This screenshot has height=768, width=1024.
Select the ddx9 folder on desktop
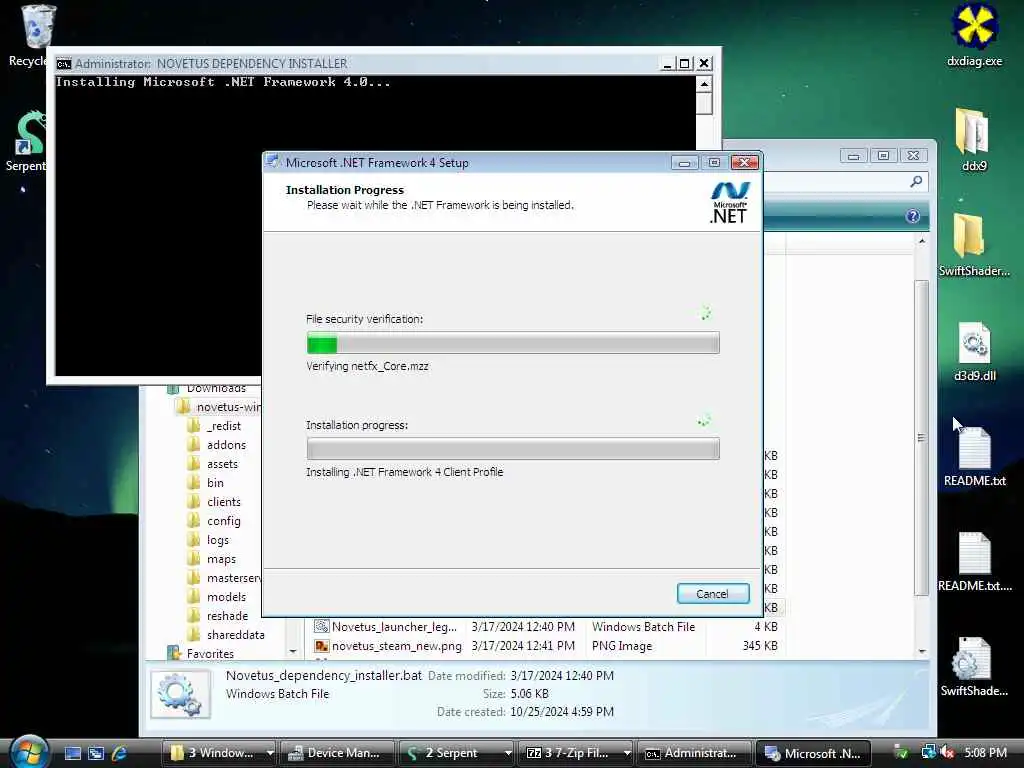[x=974, y=140]
